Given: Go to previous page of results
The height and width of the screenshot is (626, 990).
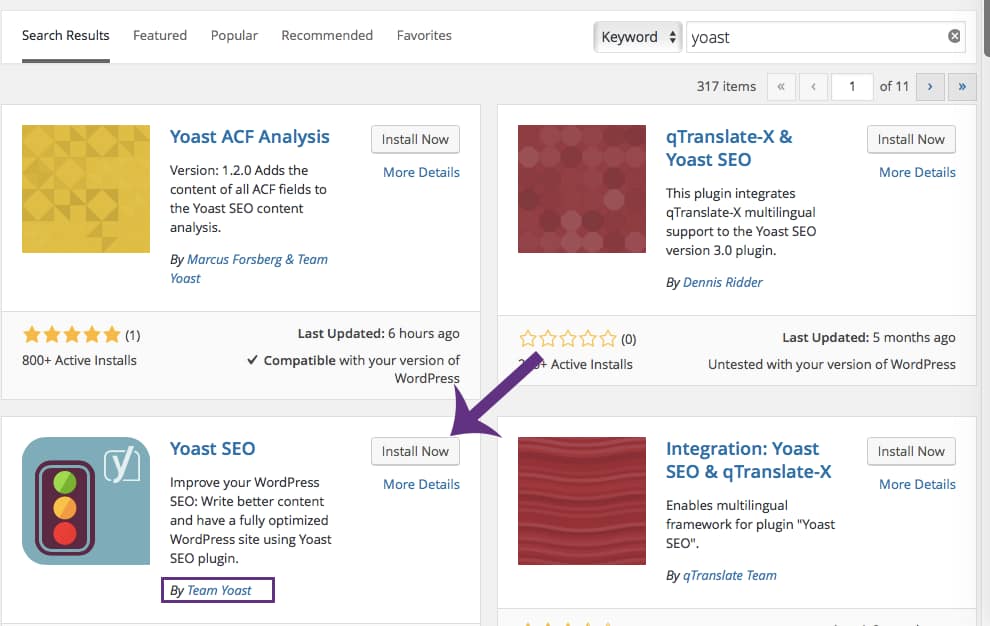Looking at the screenshot, I should tap(813, 87).
